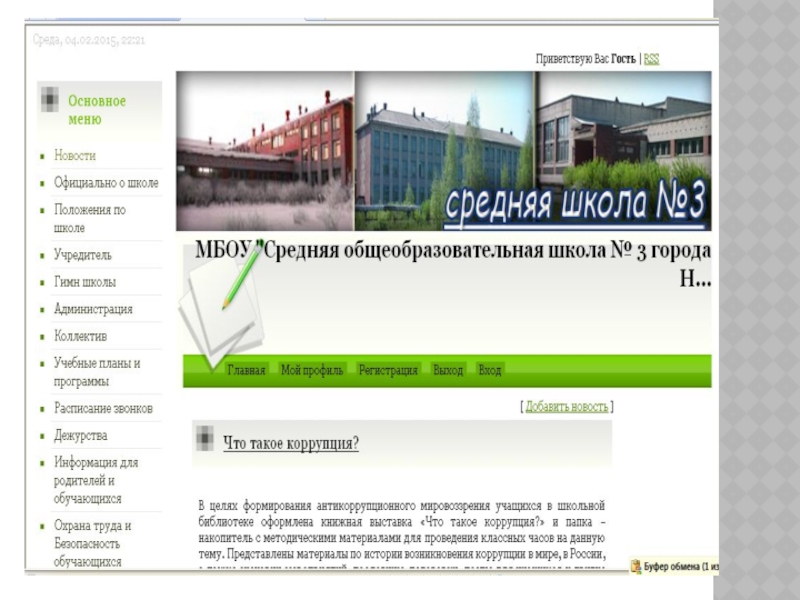The height and width of the screenshot is (600, 800).
Task: Open Учебные планы и программы
Action: coord(97,372)
